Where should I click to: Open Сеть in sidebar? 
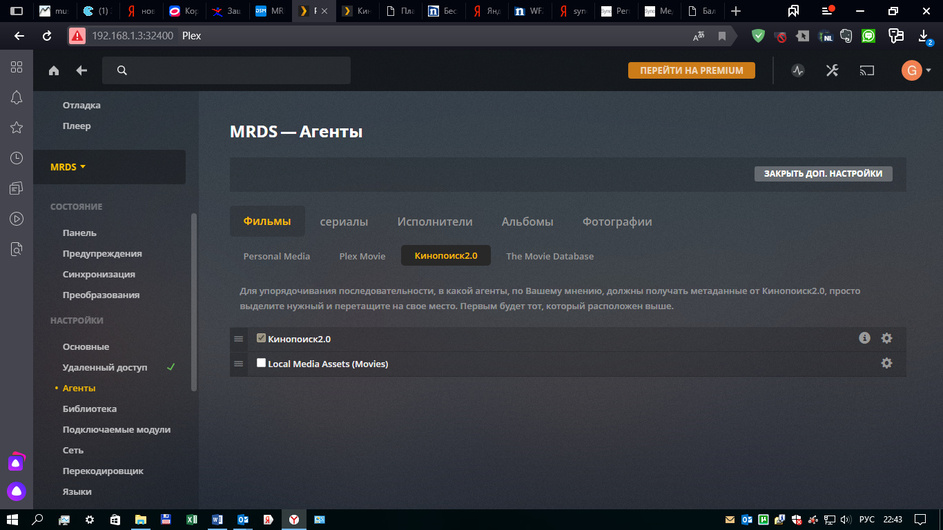73,450
